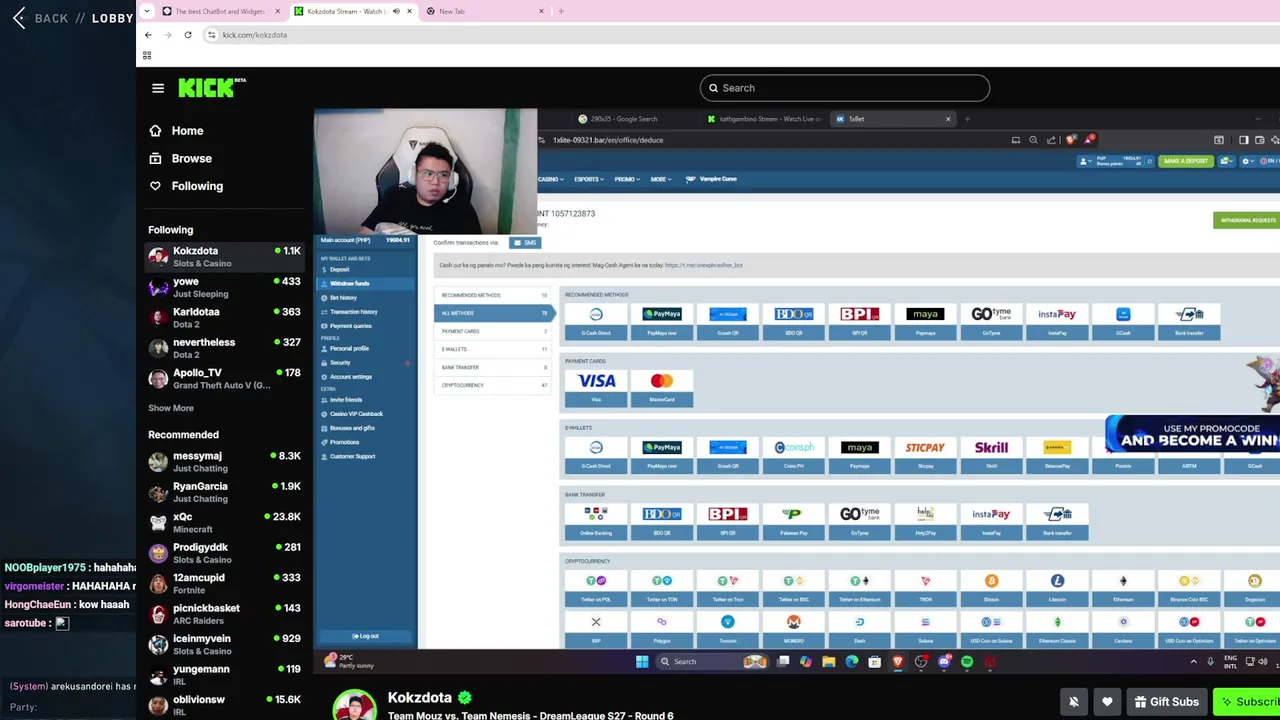Reload the page with browser refresh icon
1280x720 pixels.
187,35
